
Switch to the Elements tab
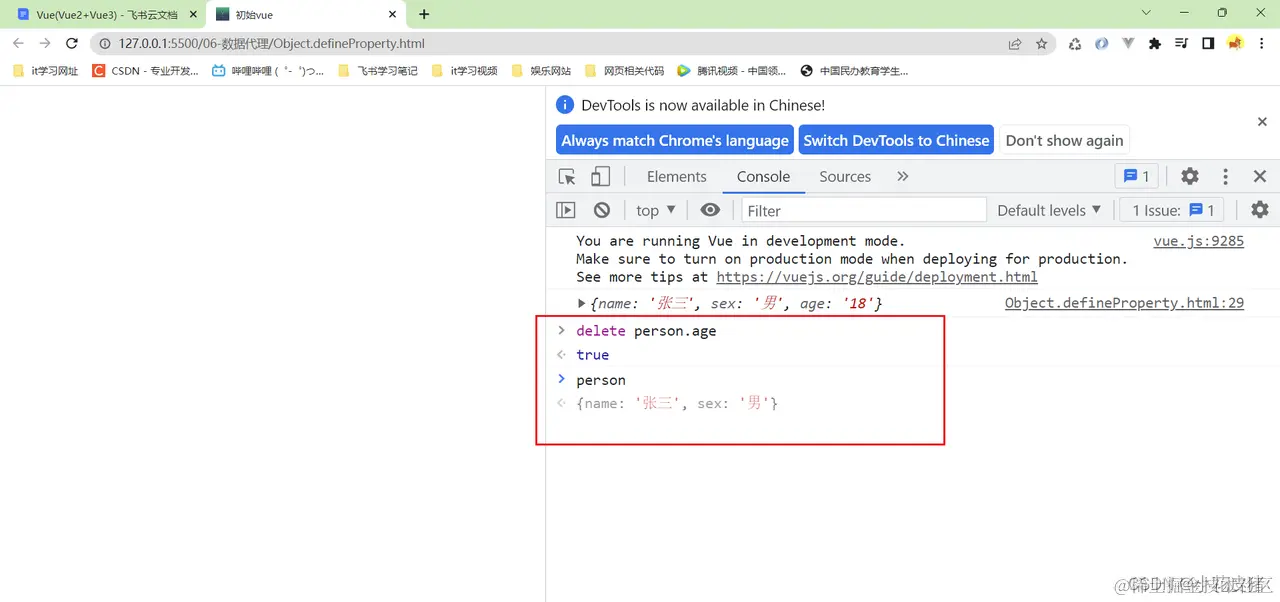click(676, 176)
